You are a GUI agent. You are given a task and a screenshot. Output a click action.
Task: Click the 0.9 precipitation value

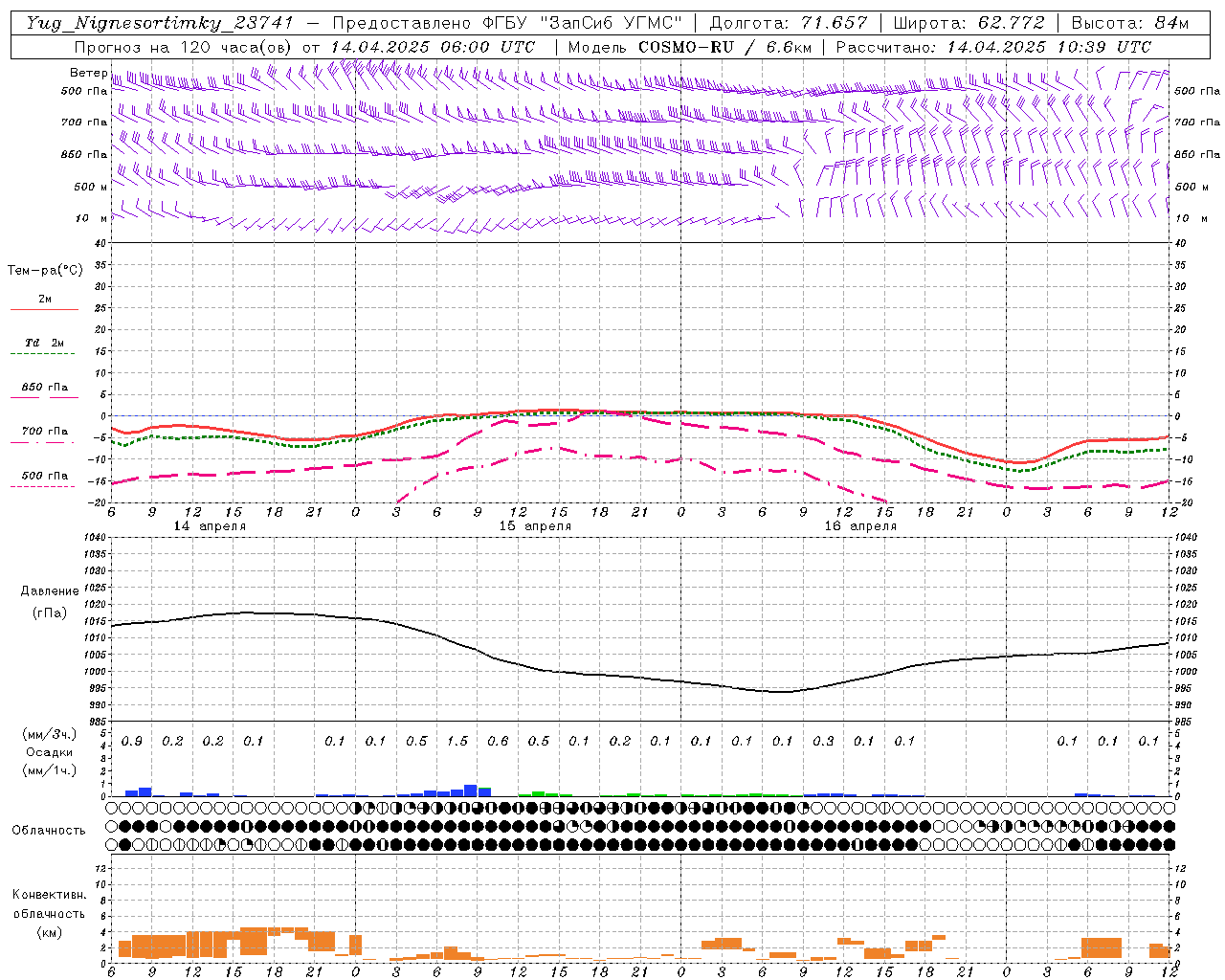coord(132,741)
